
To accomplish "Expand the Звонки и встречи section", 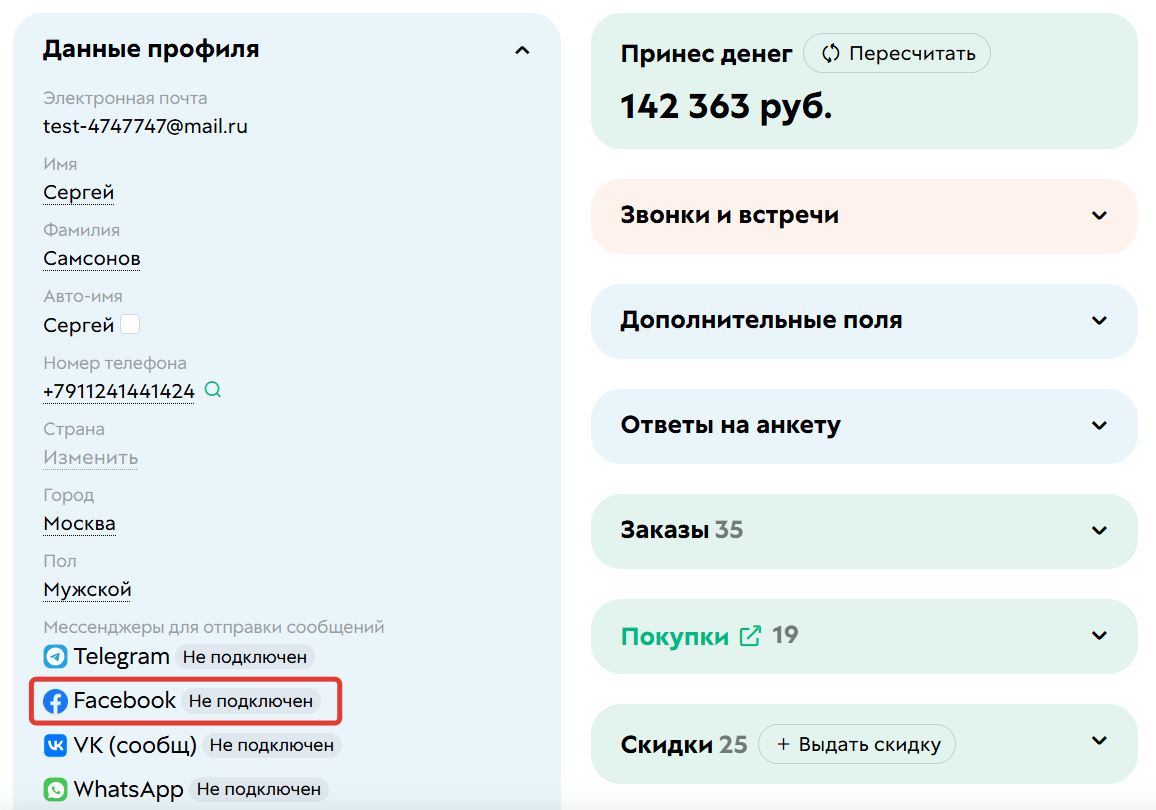I will tap(1098, 216).
